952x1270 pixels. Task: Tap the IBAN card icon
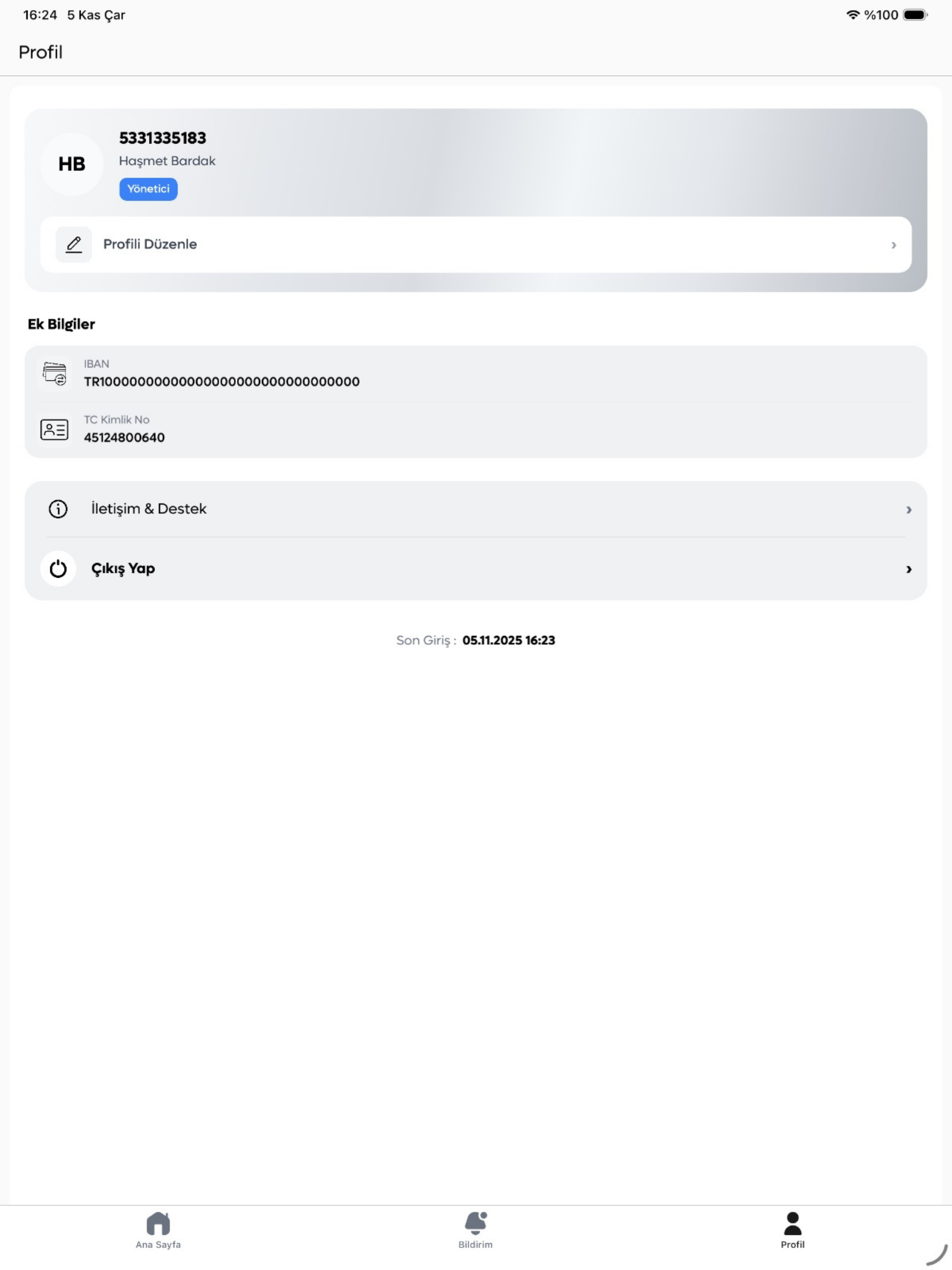[x=54, y=374]
